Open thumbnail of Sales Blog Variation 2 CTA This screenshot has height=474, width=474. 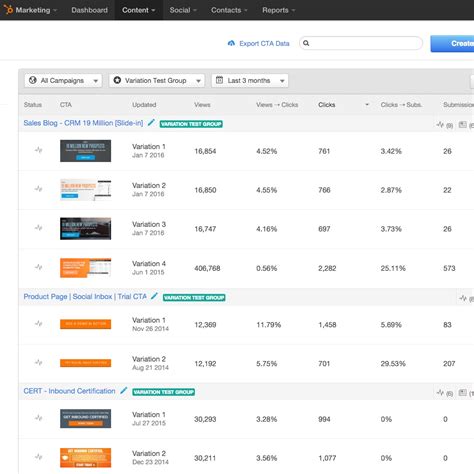[85, 190]
